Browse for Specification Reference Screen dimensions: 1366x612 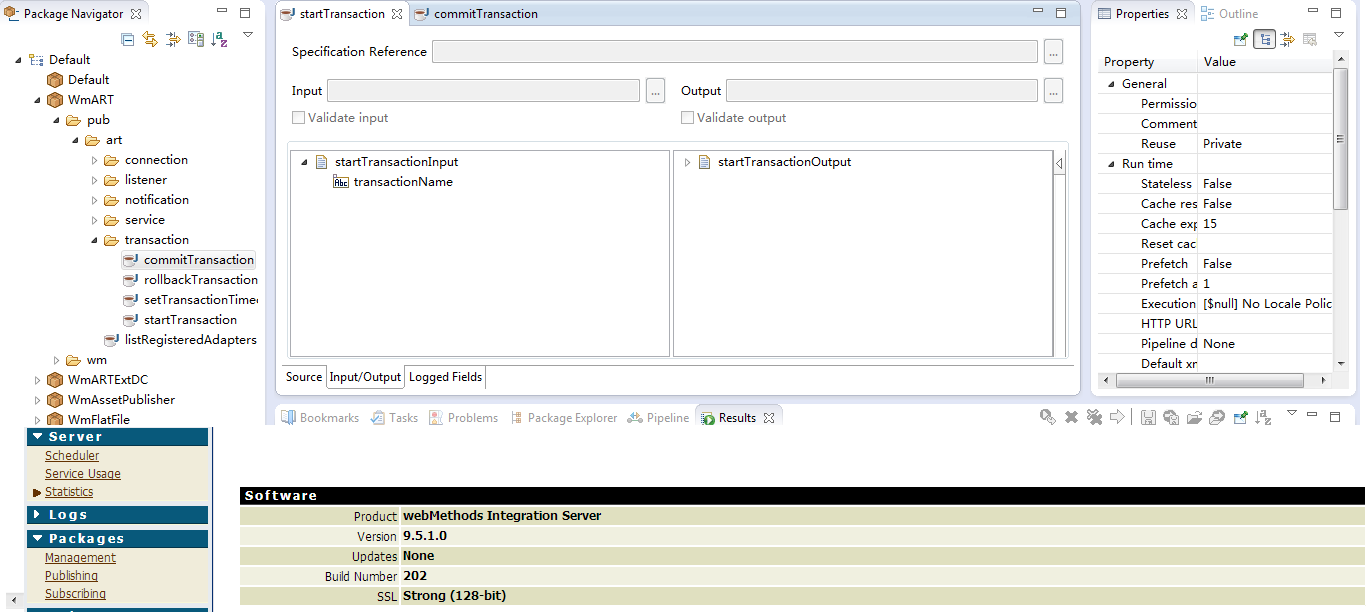pos(1053,52)
